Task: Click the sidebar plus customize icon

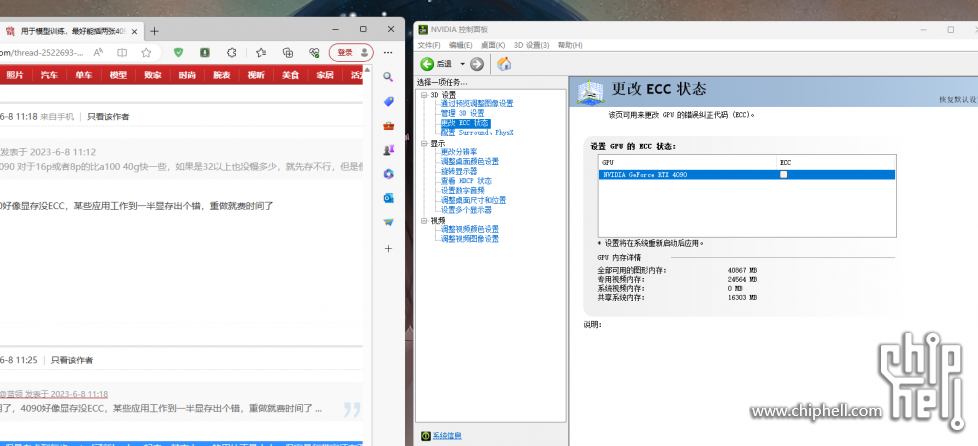Action: 389,248
